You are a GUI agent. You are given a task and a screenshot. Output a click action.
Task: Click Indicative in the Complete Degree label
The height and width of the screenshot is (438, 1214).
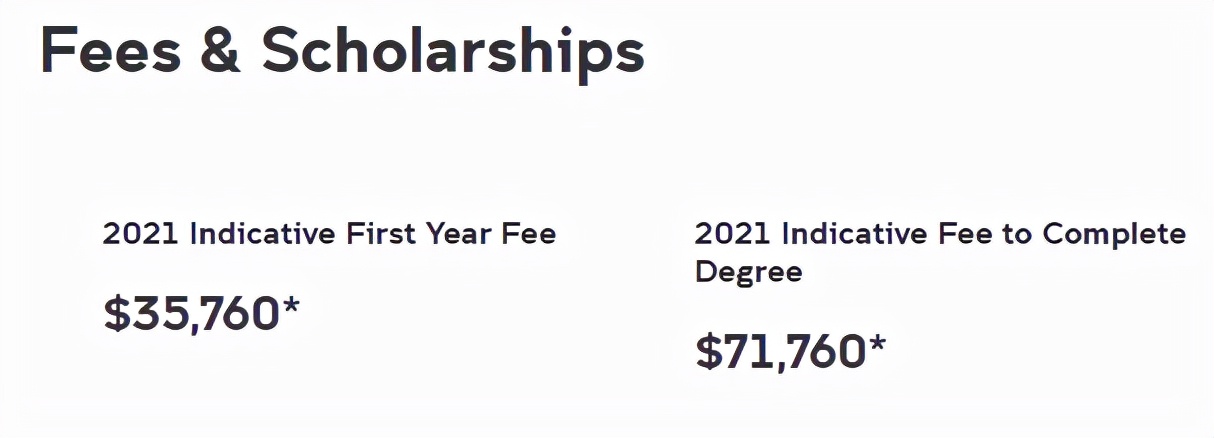coord(855,234)
